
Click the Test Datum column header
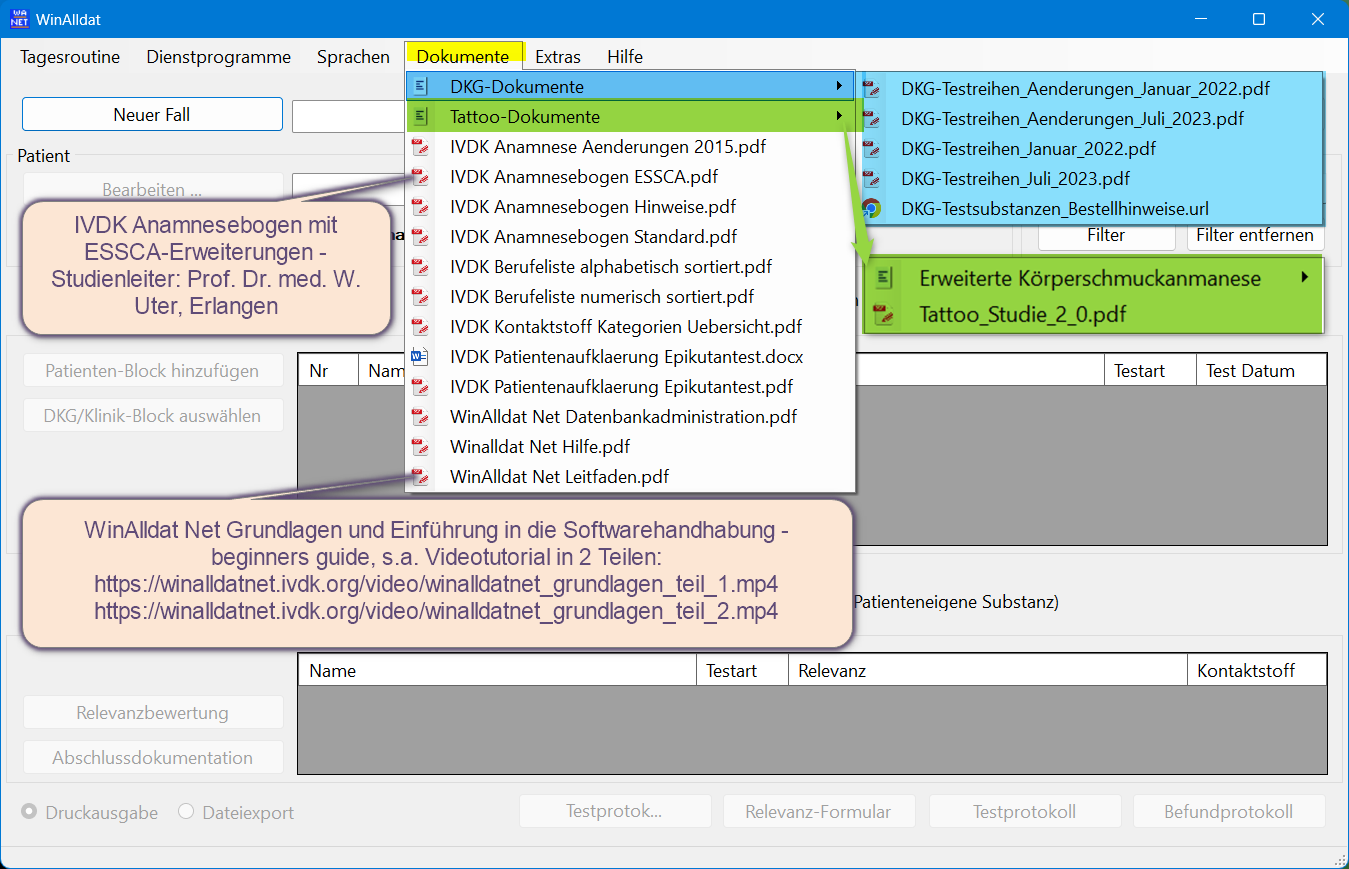(x=1250, y=371)
